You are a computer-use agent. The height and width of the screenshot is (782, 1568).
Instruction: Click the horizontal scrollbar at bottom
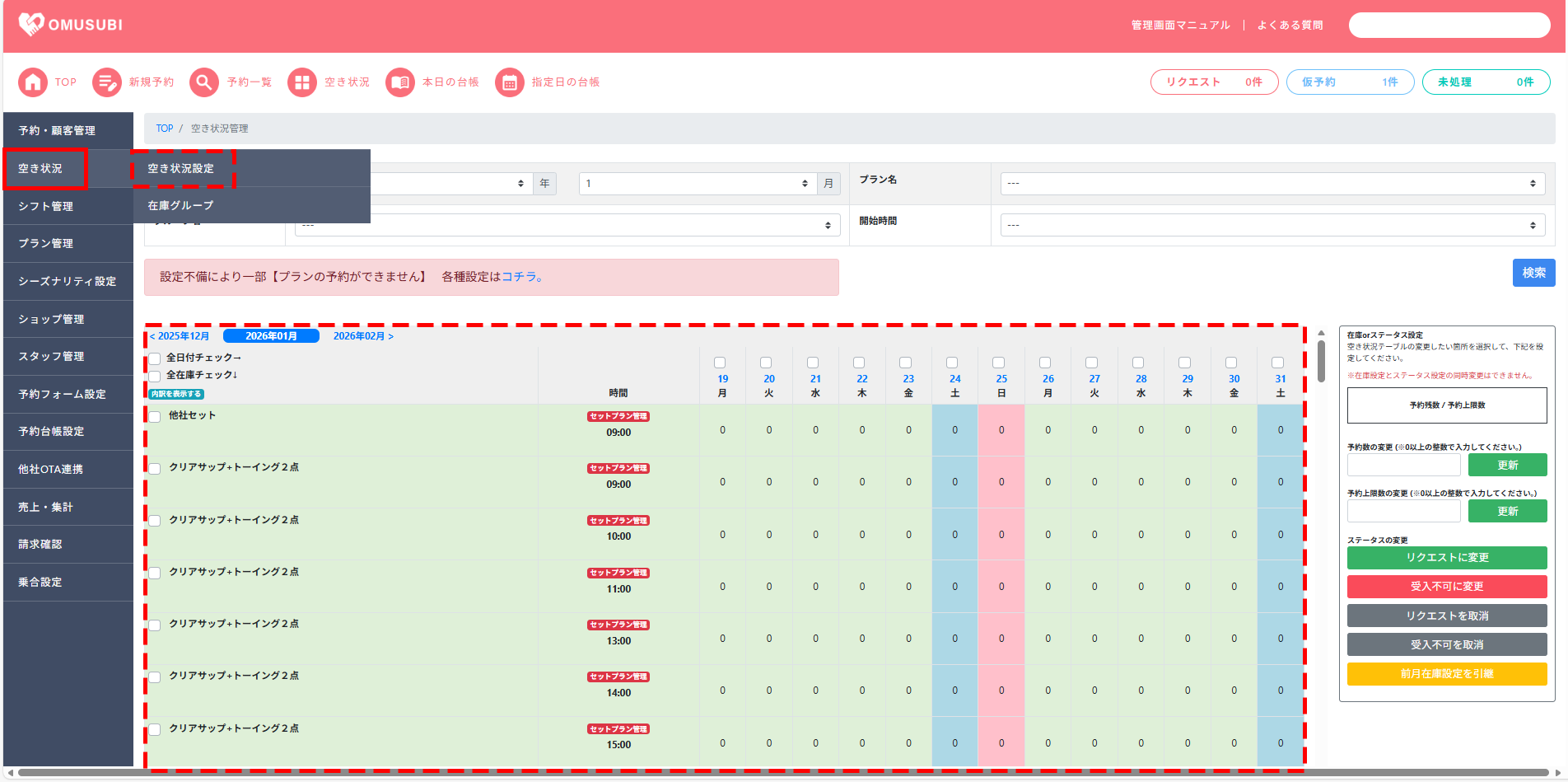(x=782, y=773)
